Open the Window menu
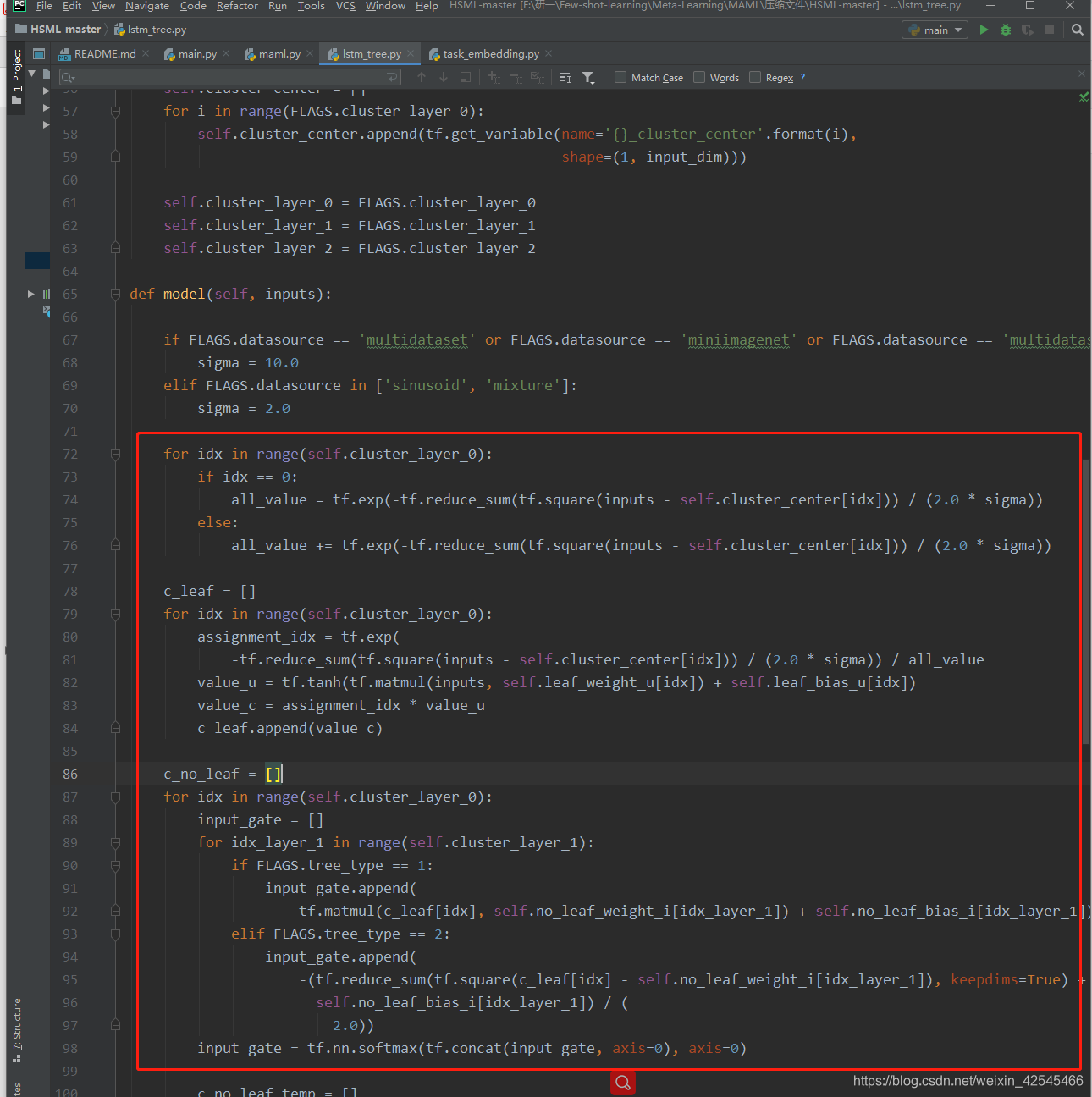This screenshot has height=1097, width=1092. click(x=385, y=6)
